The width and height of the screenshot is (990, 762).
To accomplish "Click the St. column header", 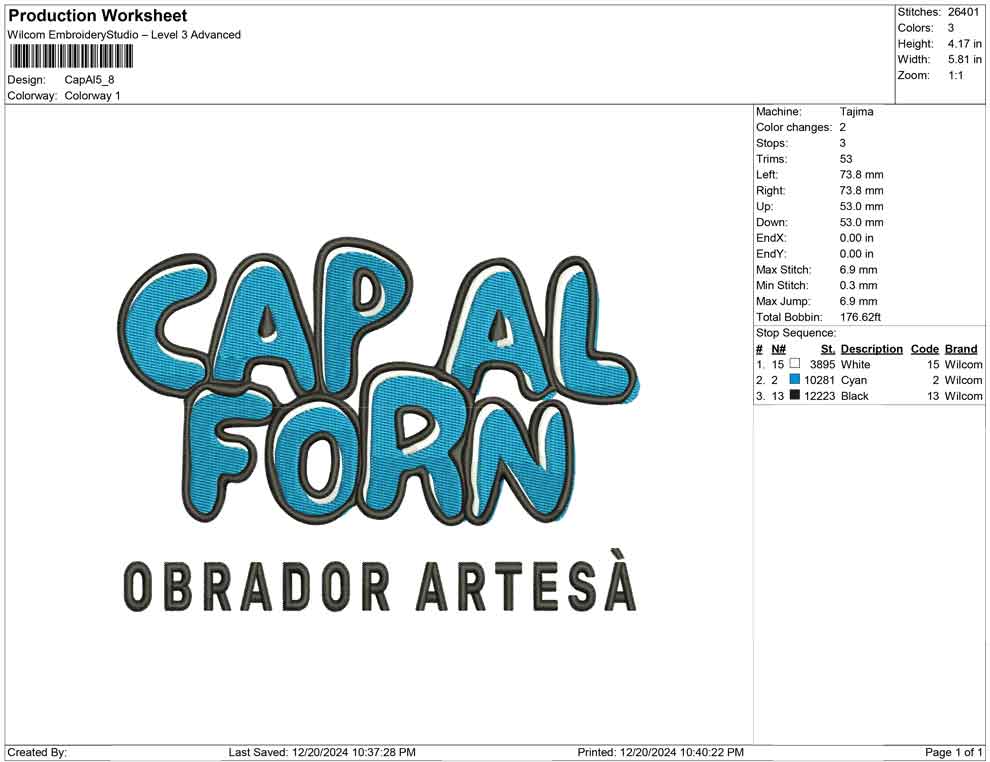I will (827, 348).
